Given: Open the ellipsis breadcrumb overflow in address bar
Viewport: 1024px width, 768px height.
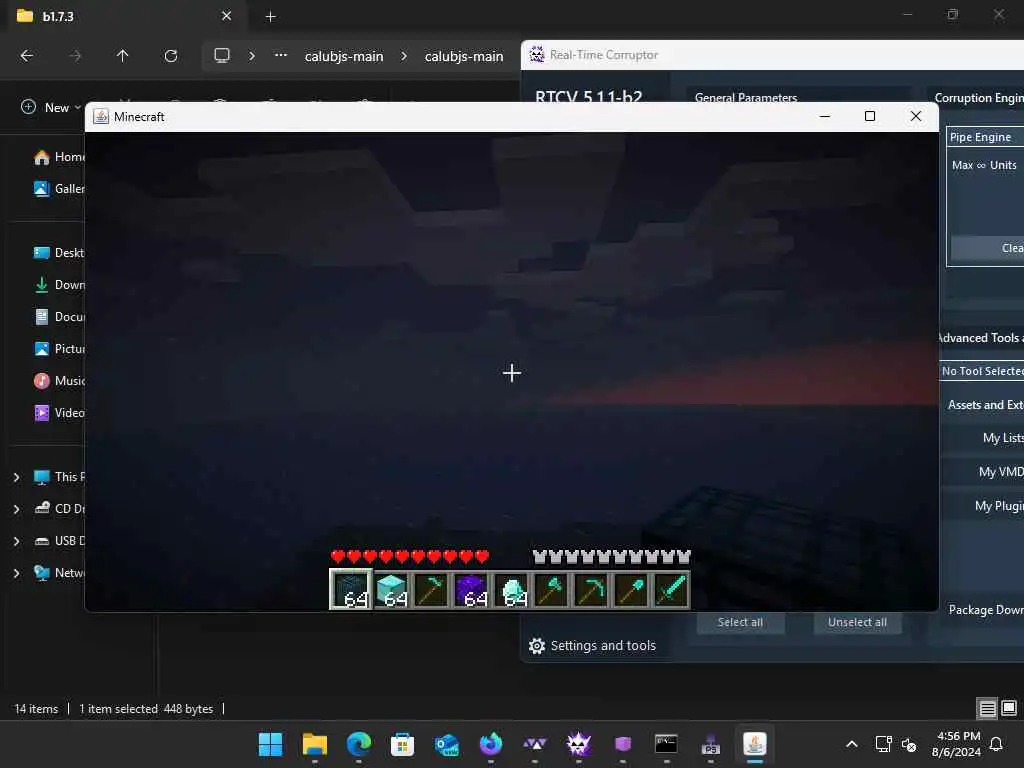Looking at the screenshot, I should click(x=281, y=56).
